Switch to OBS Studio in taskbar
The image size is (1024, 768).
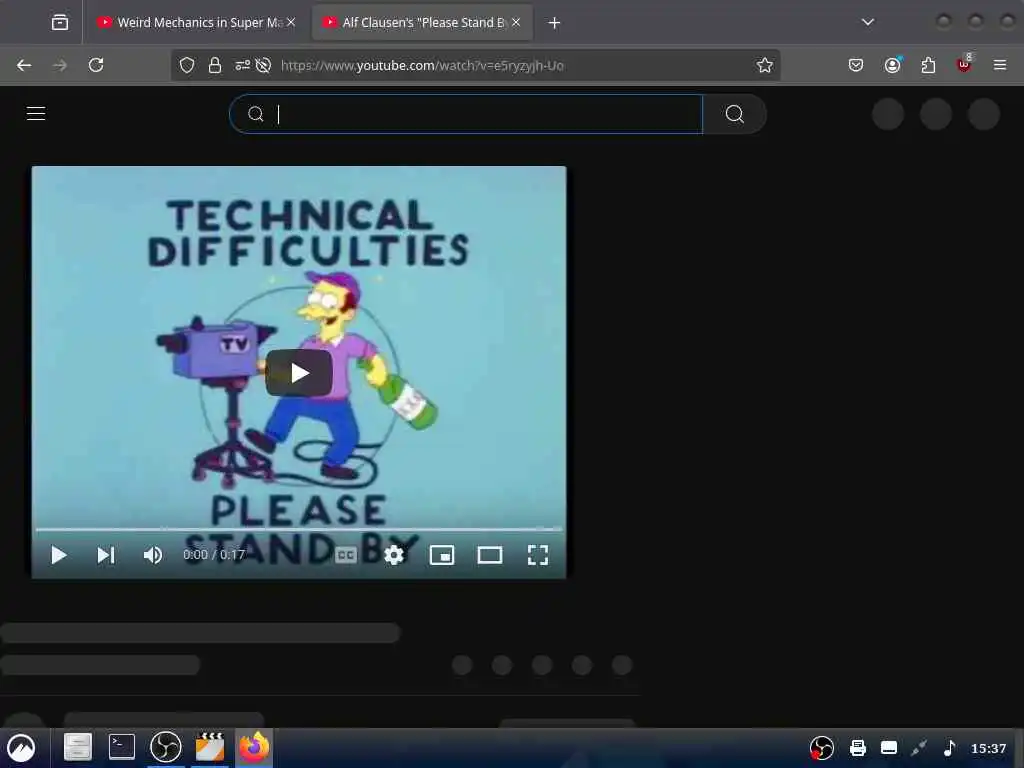pos(166,746)
